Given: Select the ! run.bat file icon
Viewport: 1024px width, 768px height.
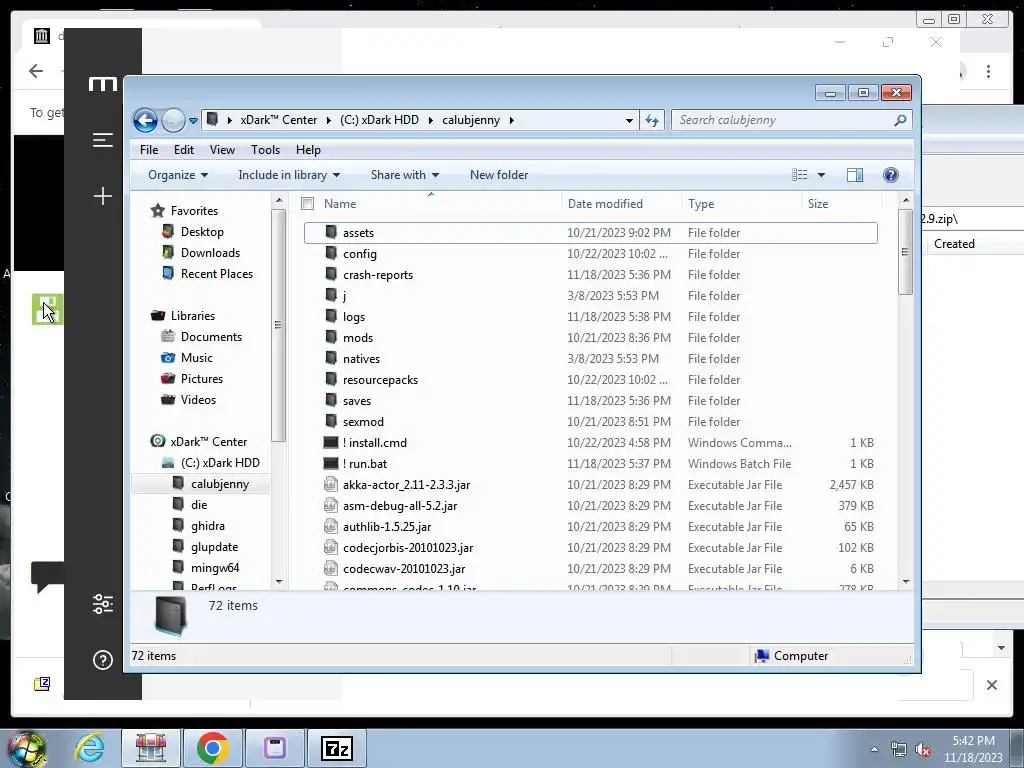Looking at the screenshot, I should [331, 464].
